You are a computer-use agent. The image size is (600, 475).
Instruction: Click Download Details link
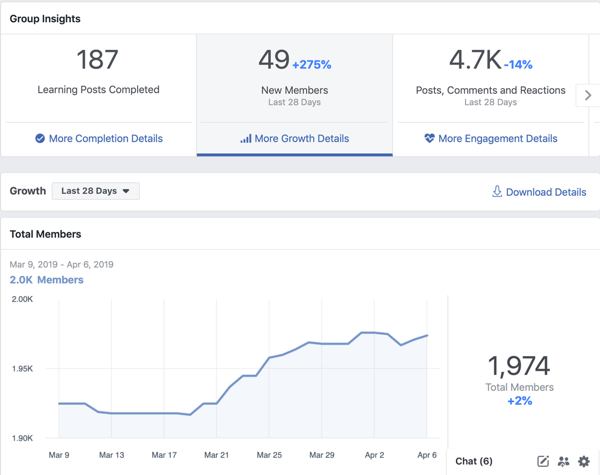[546, 192]
